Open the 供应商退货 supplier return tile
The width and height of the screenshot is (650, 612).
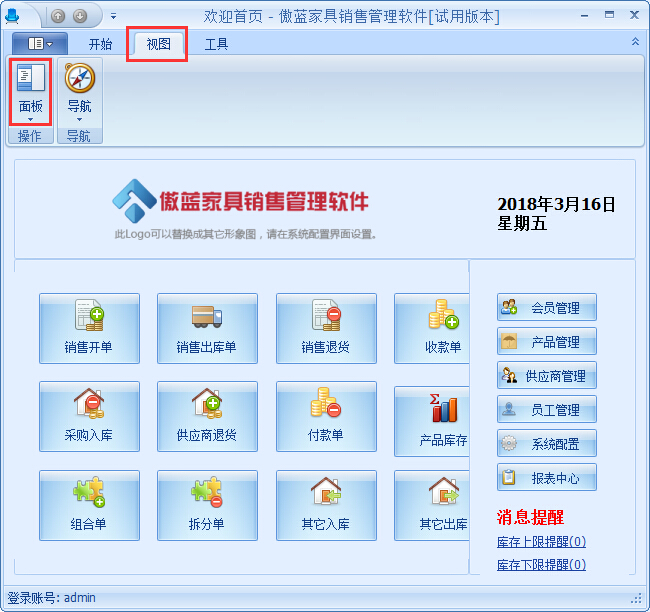pos(207,416)
